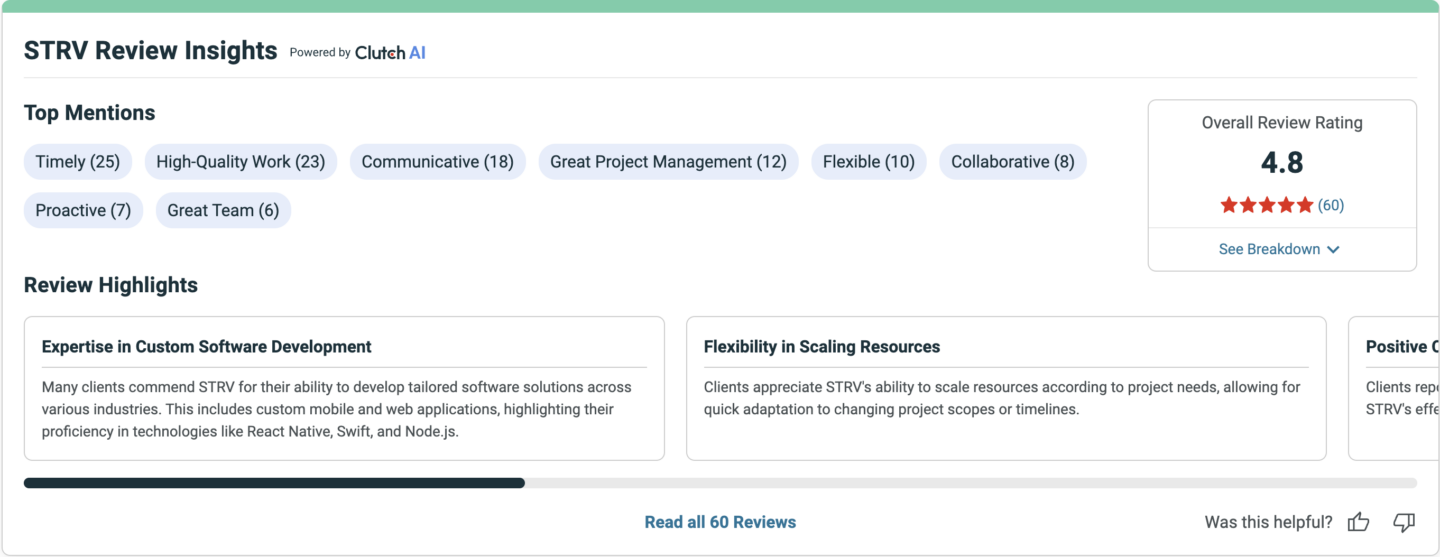Click the 4.8 overall rating value
Screen dimensions: 1440x557
[1282, 163]
